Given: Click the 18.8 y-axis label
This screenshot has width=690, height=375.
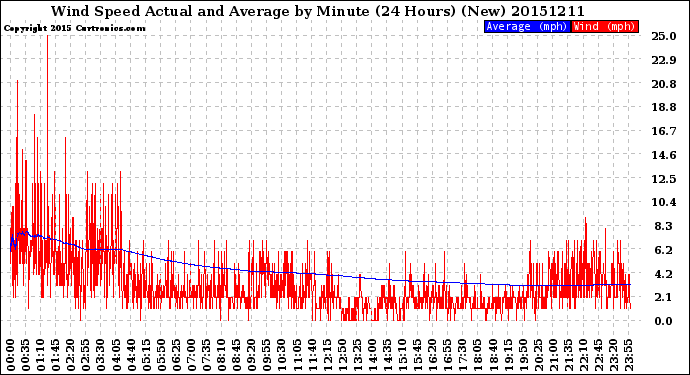Looking at the screenshot, I should tap(664, 107).
